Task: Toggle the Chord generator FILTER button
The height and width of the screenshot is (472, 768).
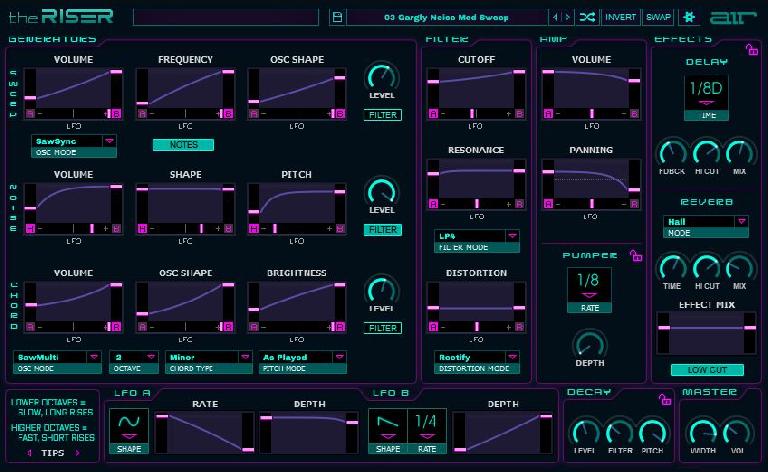Action: [383, 328]
